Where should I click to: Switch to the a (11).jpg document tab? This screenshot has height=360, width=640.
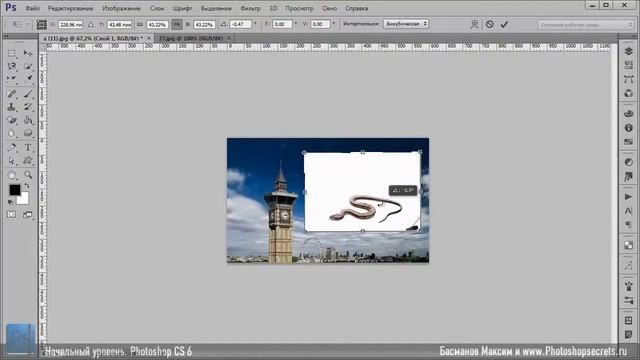click(x=93, y=38)
